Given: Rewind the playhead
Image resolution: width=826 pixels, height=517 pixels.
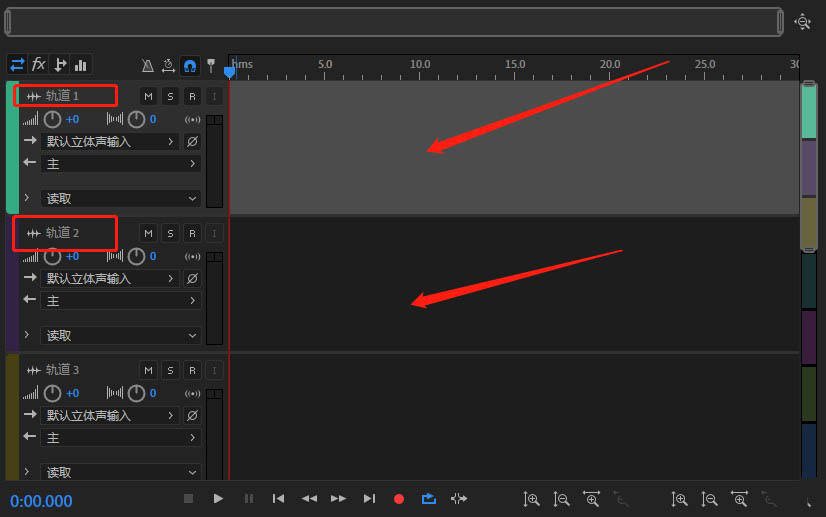Looking at the screenshot, I should [309, 499].
